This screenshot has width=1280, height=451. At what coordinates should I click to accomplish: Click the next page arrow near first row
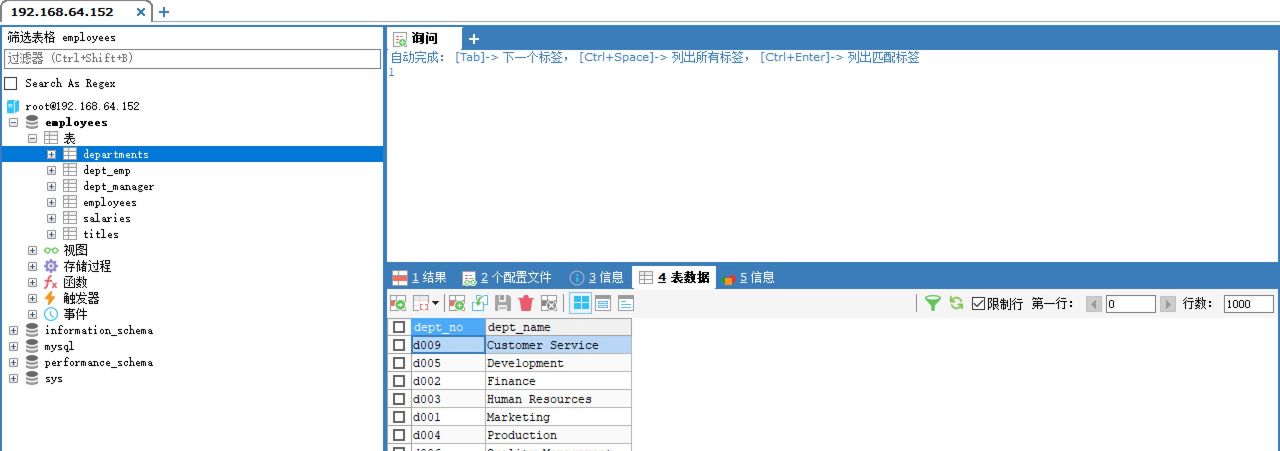coord(1168,304)
